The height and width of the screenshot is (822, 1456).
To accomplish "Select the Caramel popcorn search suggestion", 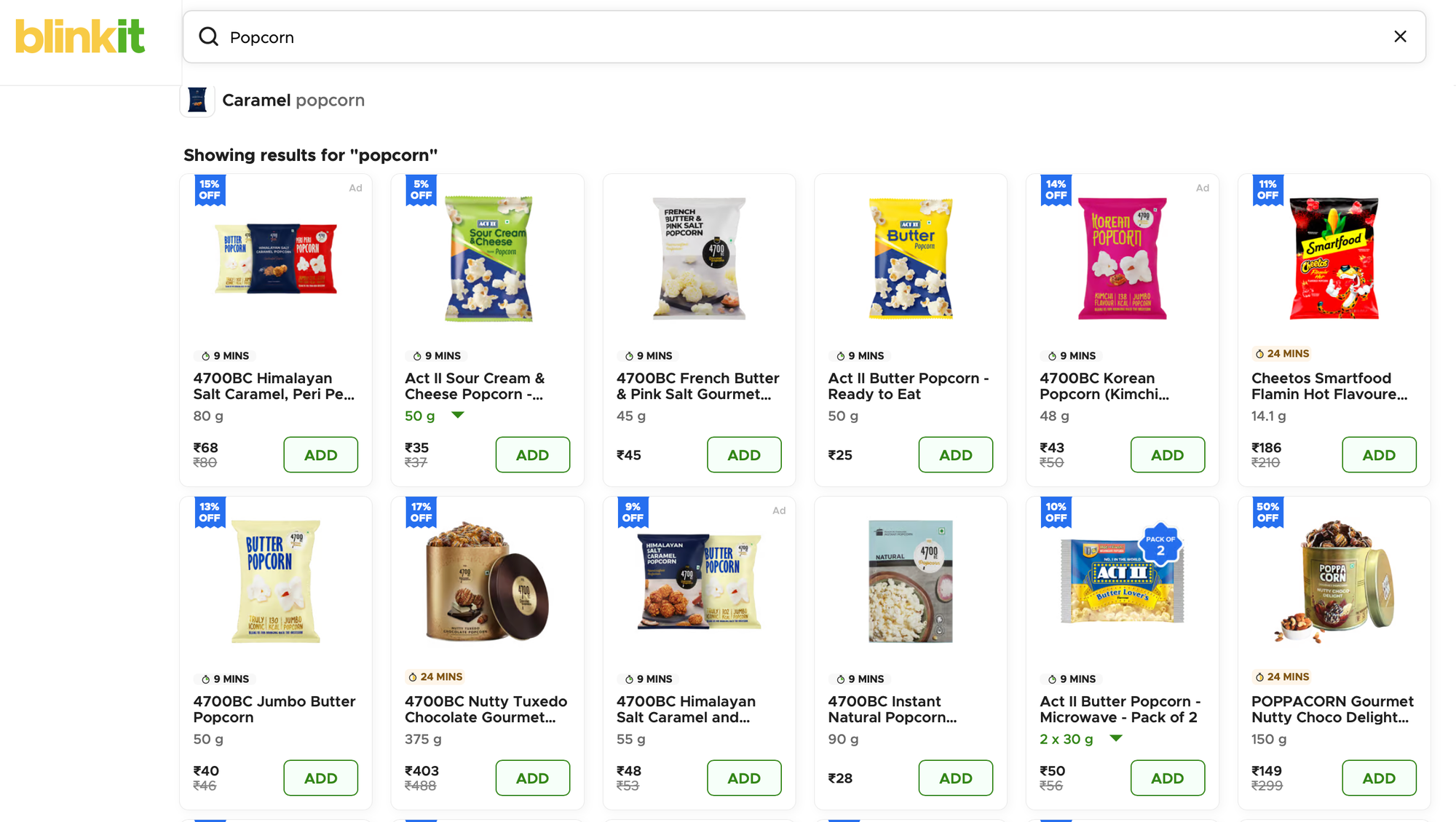I will click(x=293, y=100).
